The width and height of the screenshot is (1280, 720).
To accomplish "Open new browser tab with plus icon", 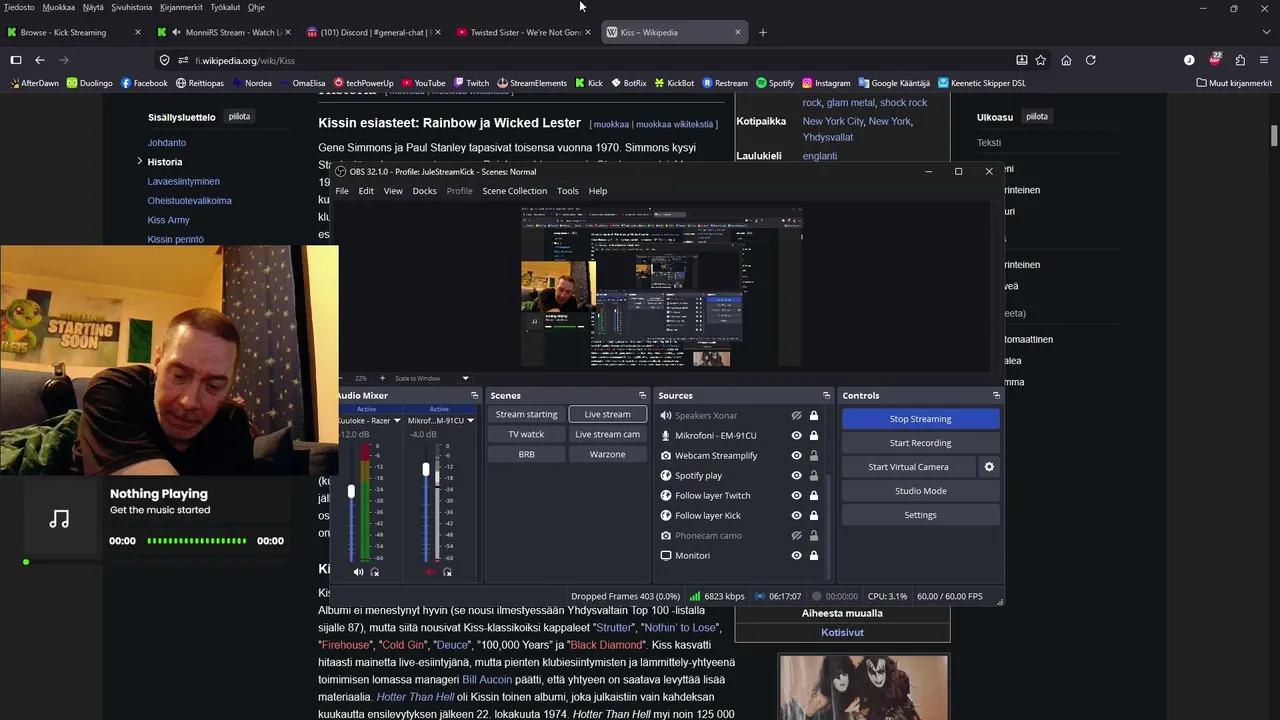I will click(762, 32).
